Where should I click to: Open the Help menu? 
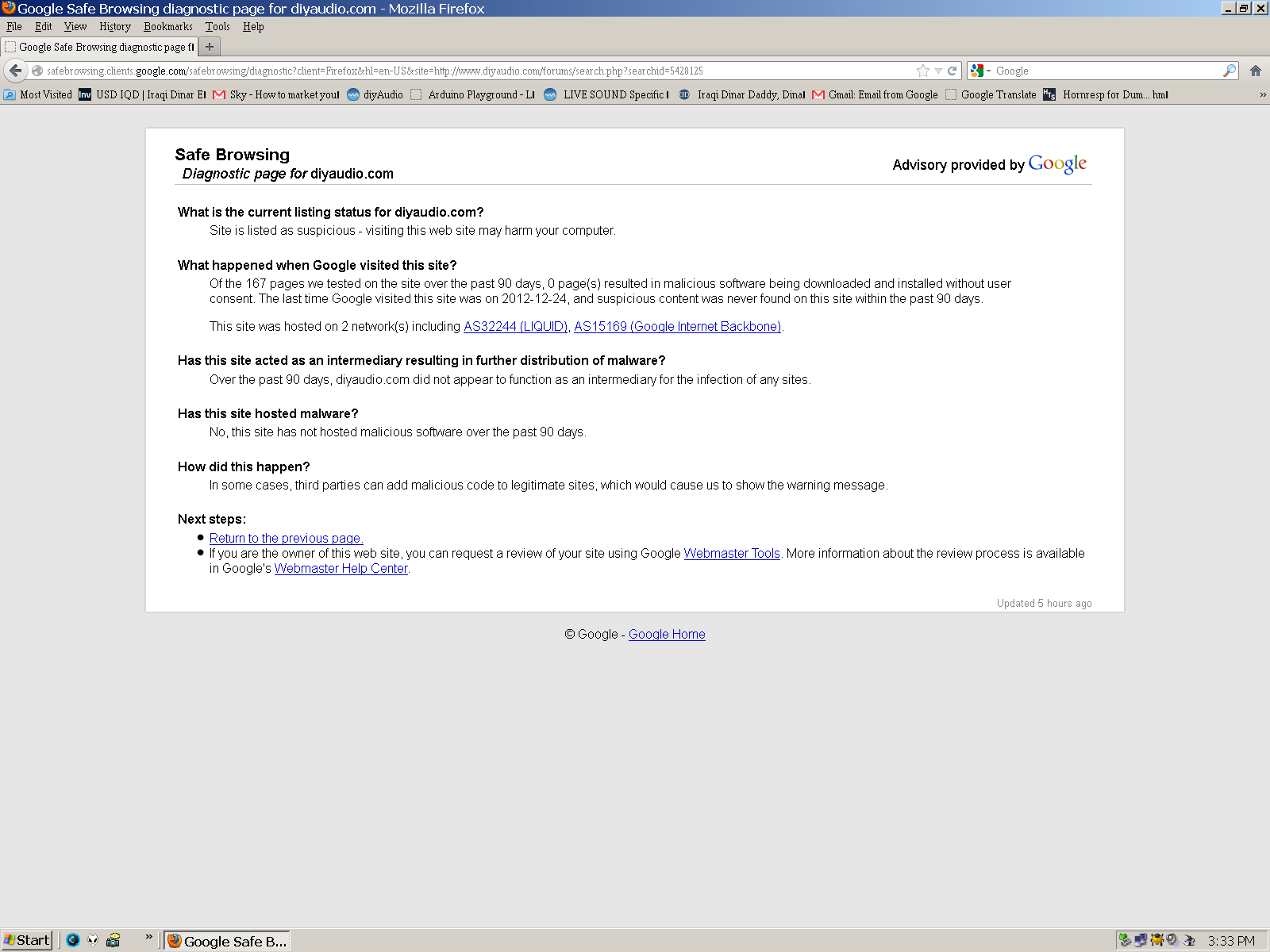tap(253, 26)
